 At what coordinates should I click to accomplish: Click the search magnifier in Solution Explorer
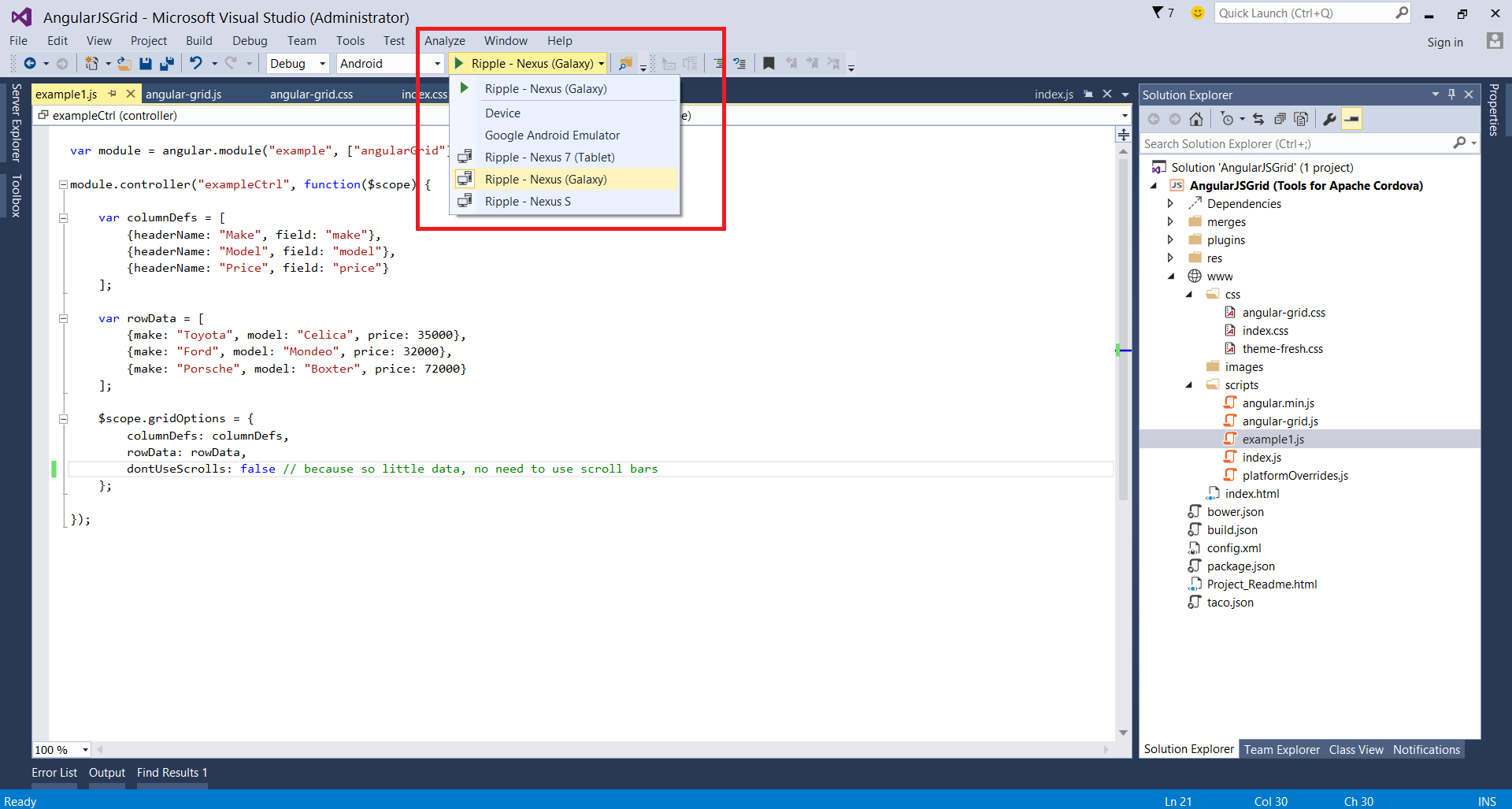coord(1460,143)
